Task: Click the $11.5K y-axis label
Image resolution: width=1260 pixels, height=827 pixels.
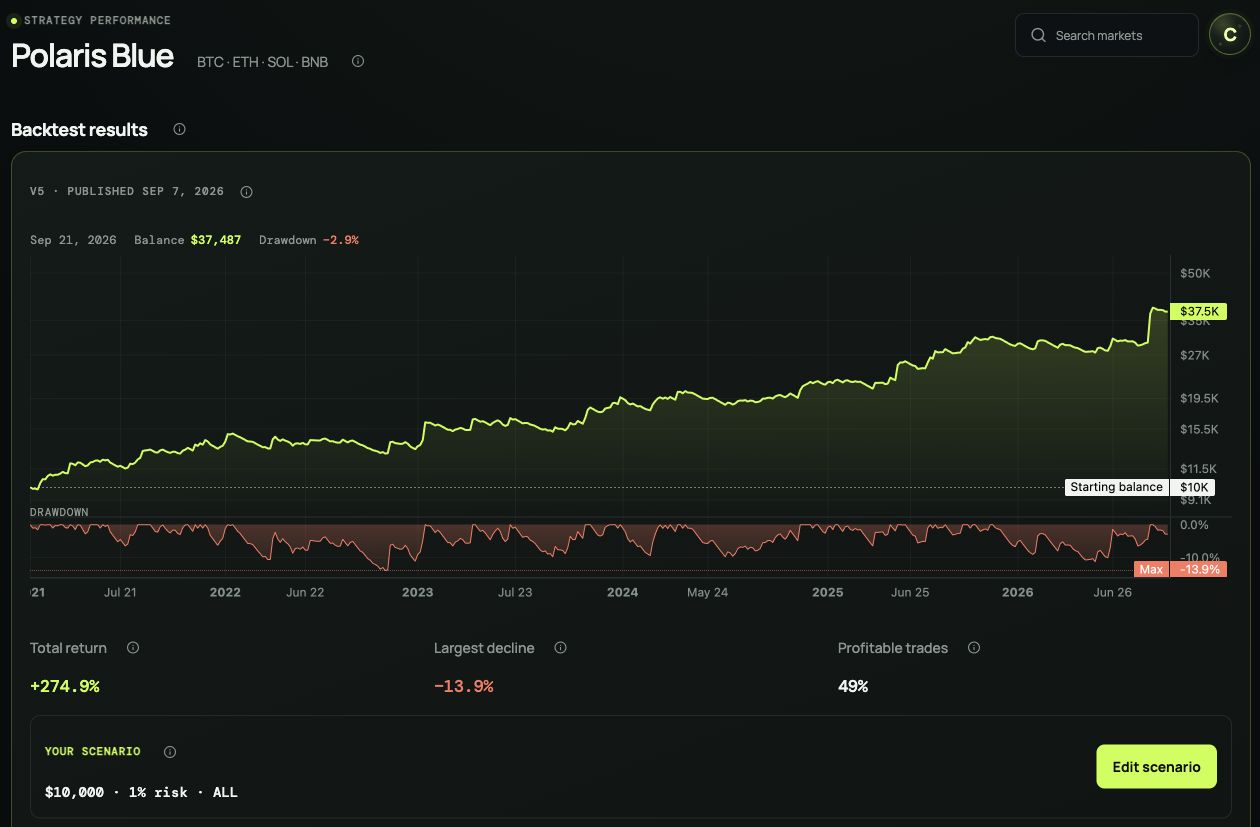Action: 1198,468
